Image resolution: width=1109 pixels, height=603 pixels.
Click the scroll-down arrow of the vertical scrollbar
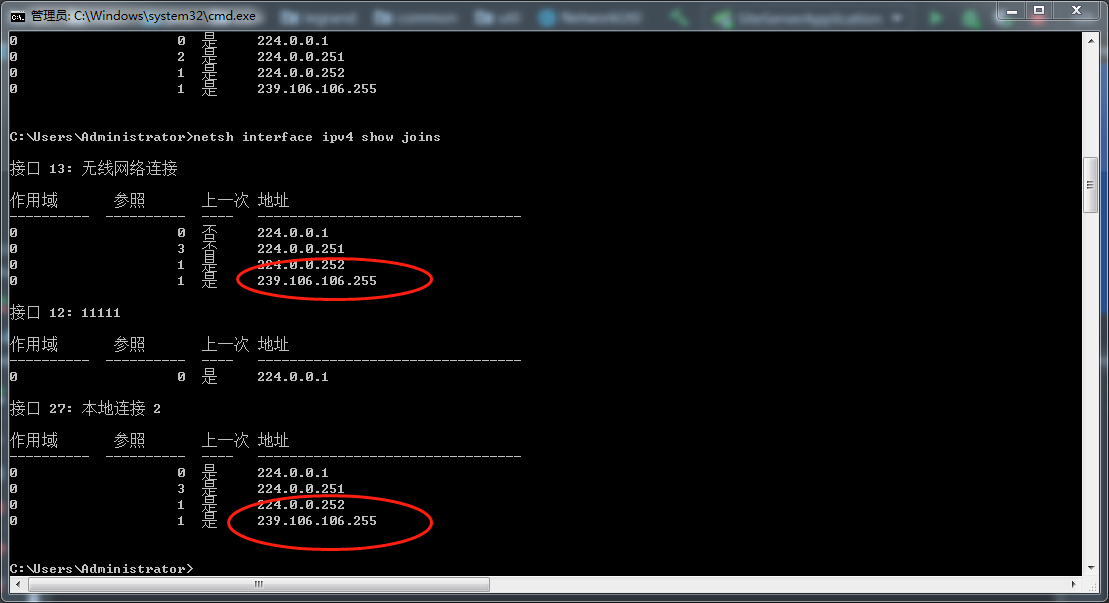[1089, 568]
